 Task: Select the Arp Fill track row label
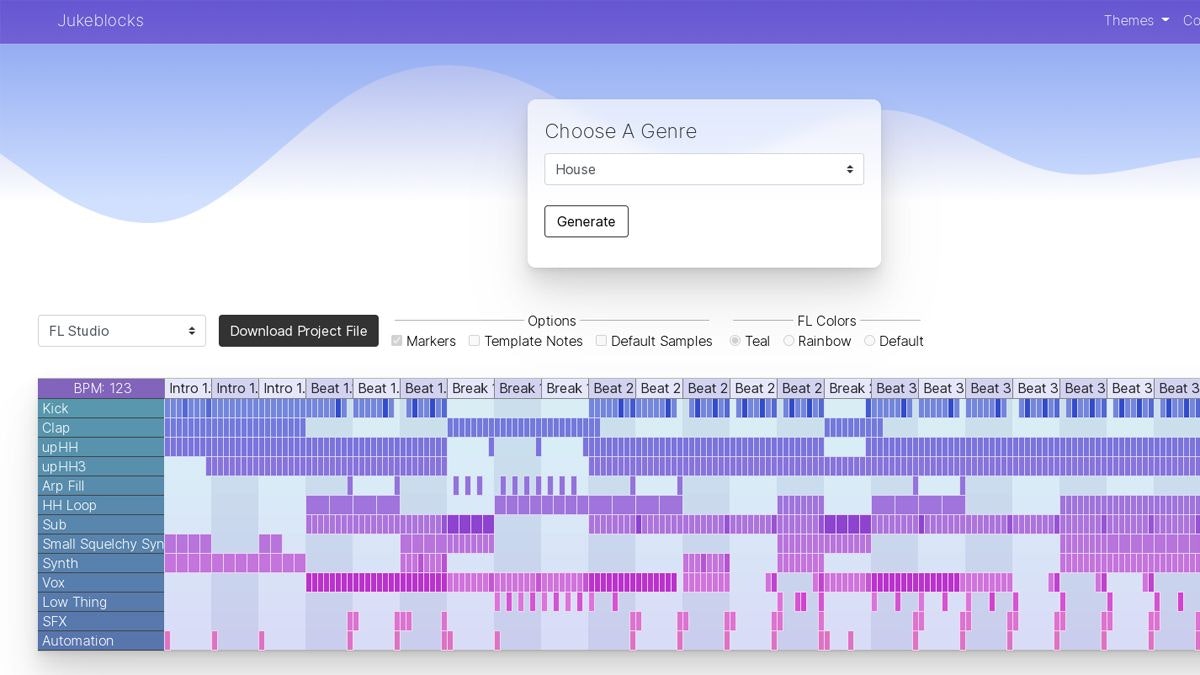tap(101, 486)
